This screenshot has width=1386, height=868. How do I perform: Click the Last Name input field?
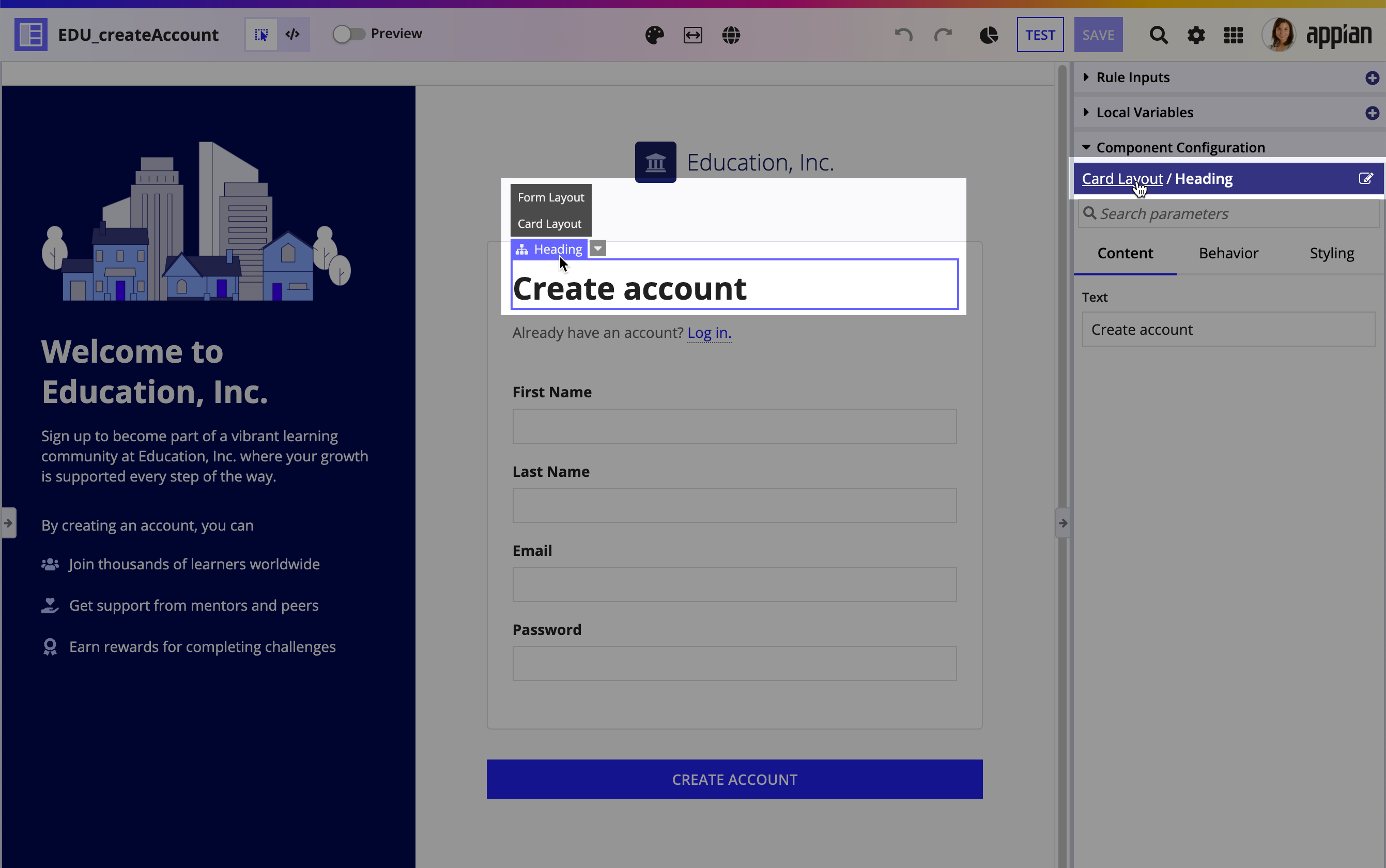click(x=734, y=506)
